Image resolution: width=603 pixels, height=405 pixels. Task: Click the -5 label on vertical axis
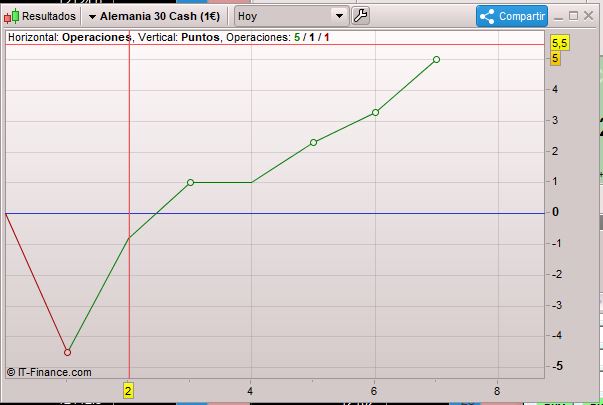(x=557, y=366)
